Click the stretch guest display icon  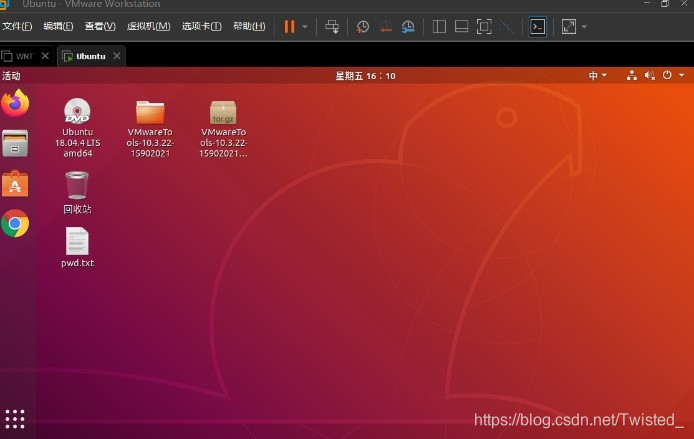(x=569, y=27)
